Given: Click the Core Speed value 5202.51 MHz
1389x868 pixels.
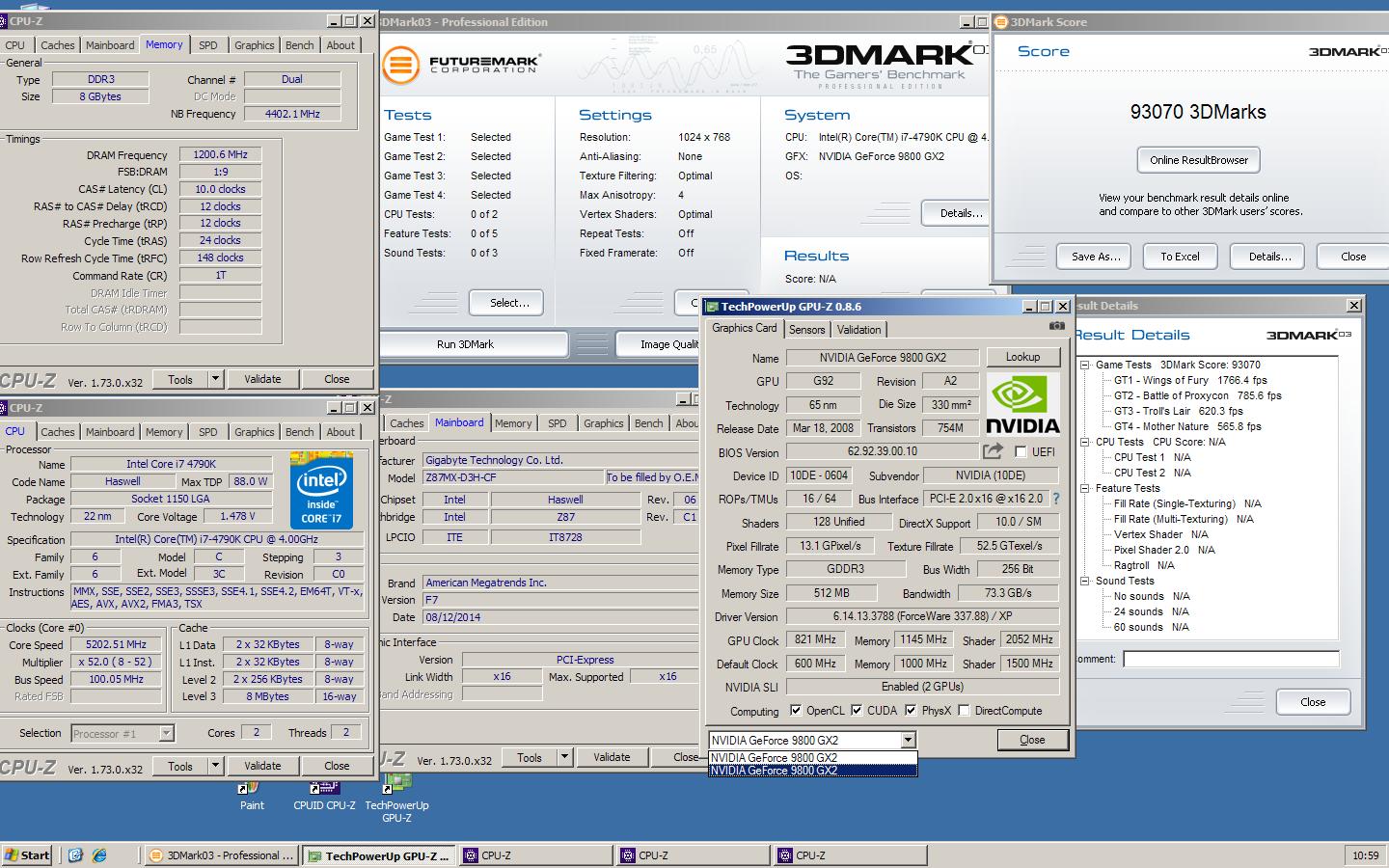Looking at the screenshot, I should 117,644.
